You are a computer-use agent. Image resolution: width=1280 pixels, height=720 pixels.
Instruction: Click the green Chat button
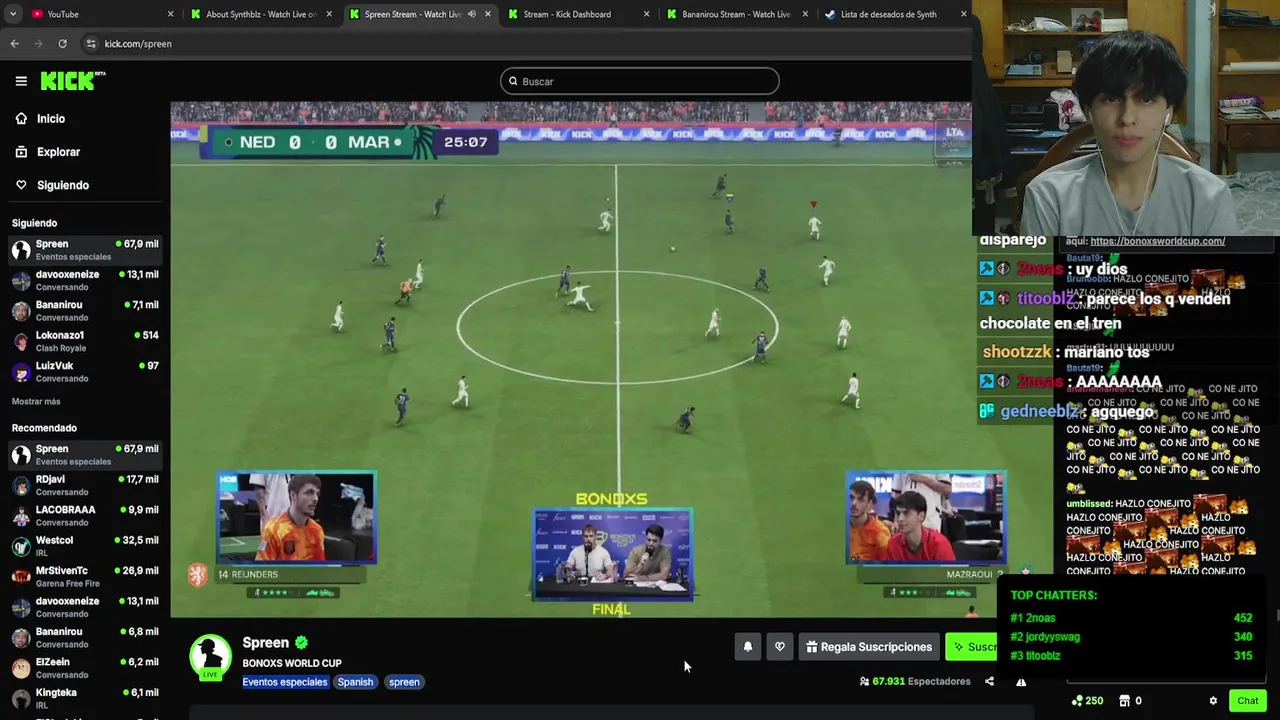(x=1247, y=701)
